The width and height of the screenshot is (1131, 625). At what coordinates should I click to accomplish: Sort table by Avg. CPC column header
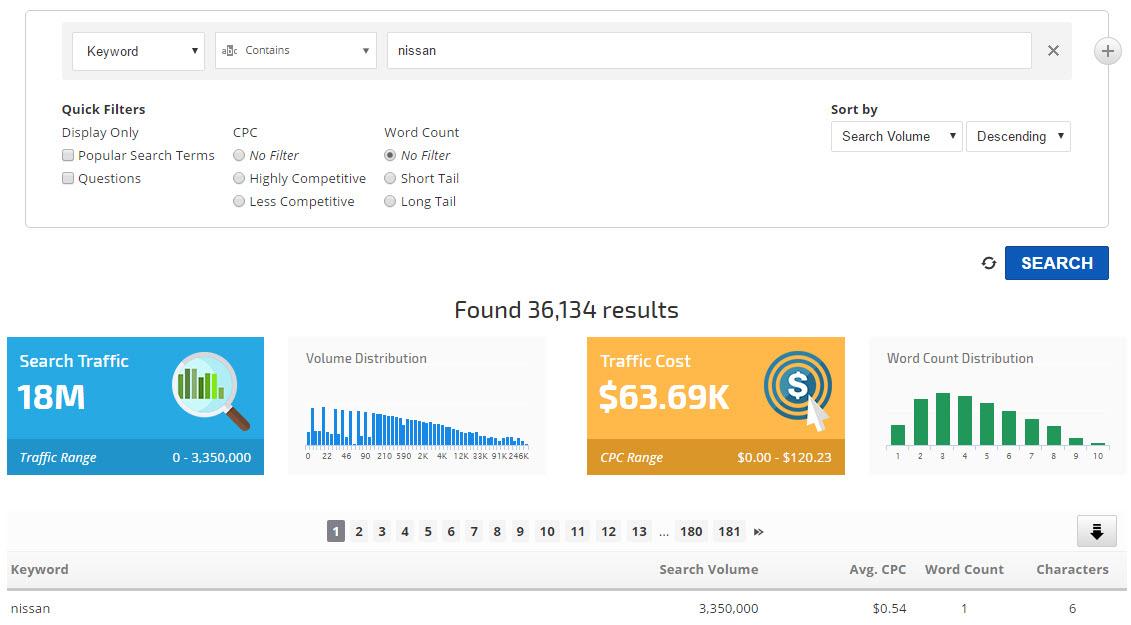point(879,570)
